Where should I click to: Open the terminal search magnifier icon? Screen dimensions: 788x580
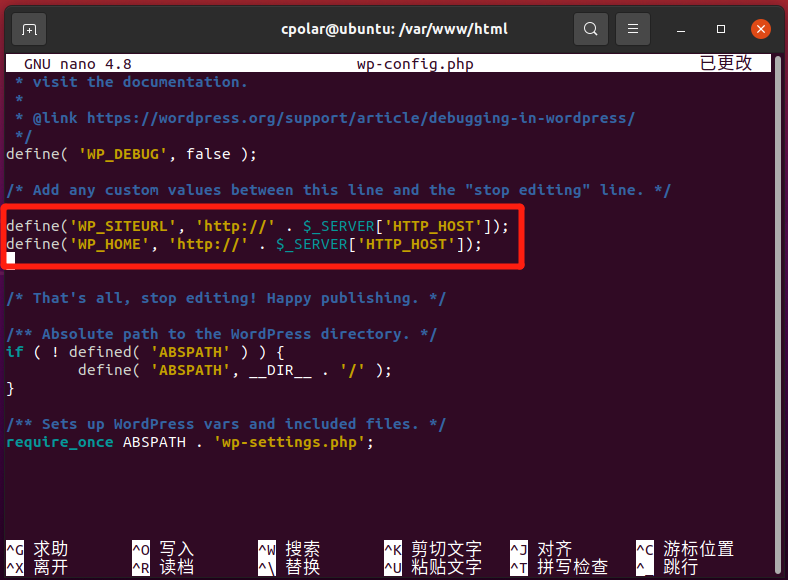click(590, 29)
